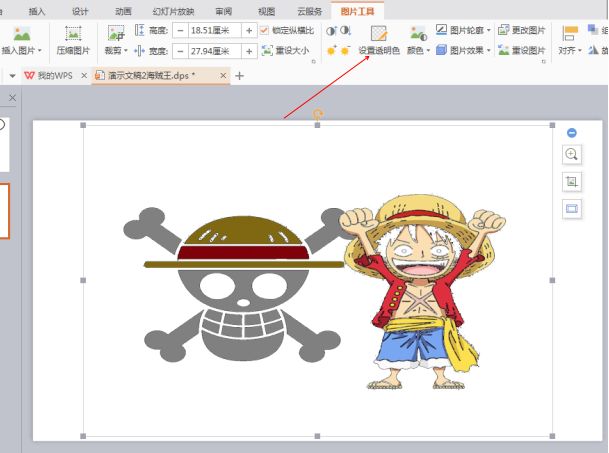The width and height of the screenshot is (609, 453).
Task: Open the tab list dropdown arrow
Action: 12,76
